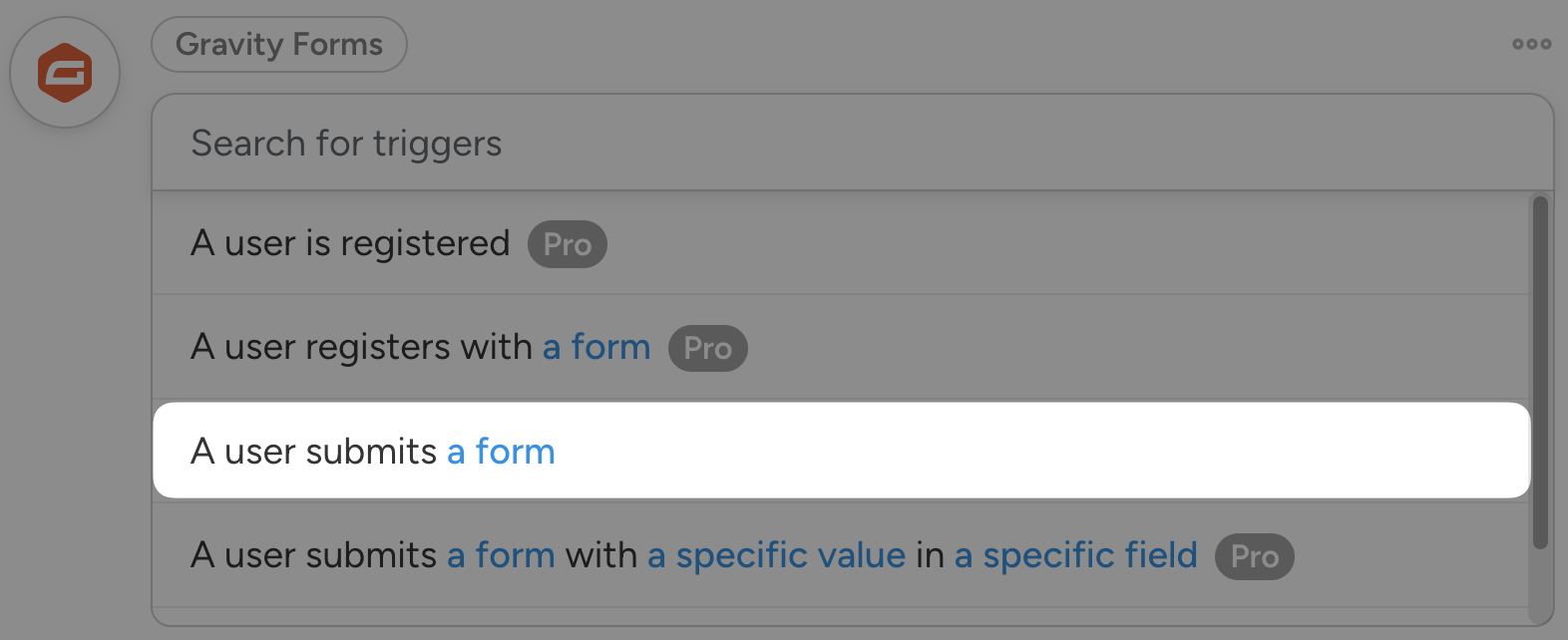Pick the 'A user submits' text in the specific-value trigger
Screen dimensions: 1568x640
313,555
